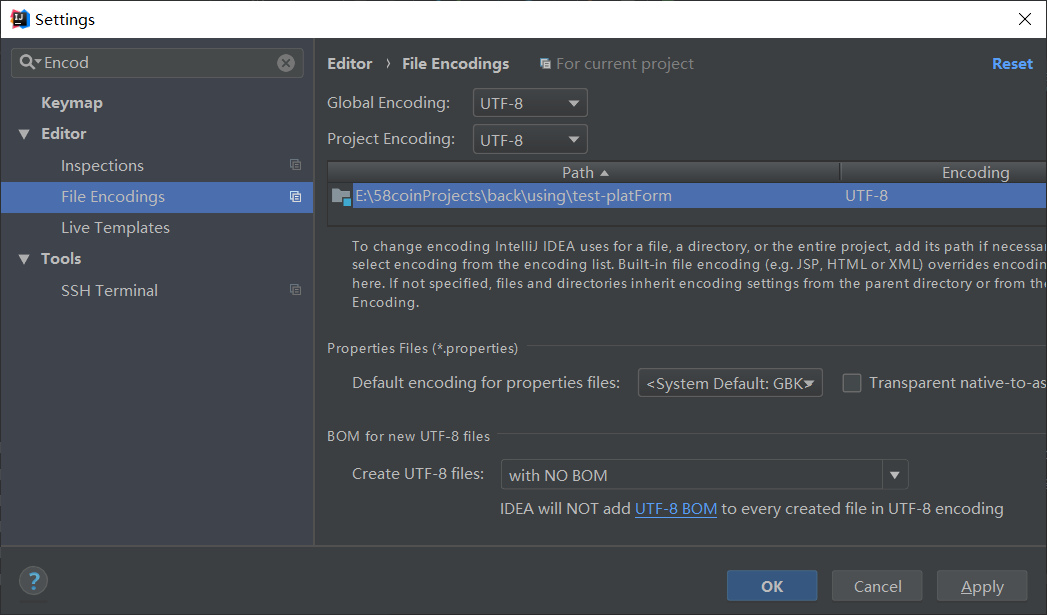This screenshot has height=615, width=1047.
Task: Select Live Templates settings page
Action: point(115,228)
